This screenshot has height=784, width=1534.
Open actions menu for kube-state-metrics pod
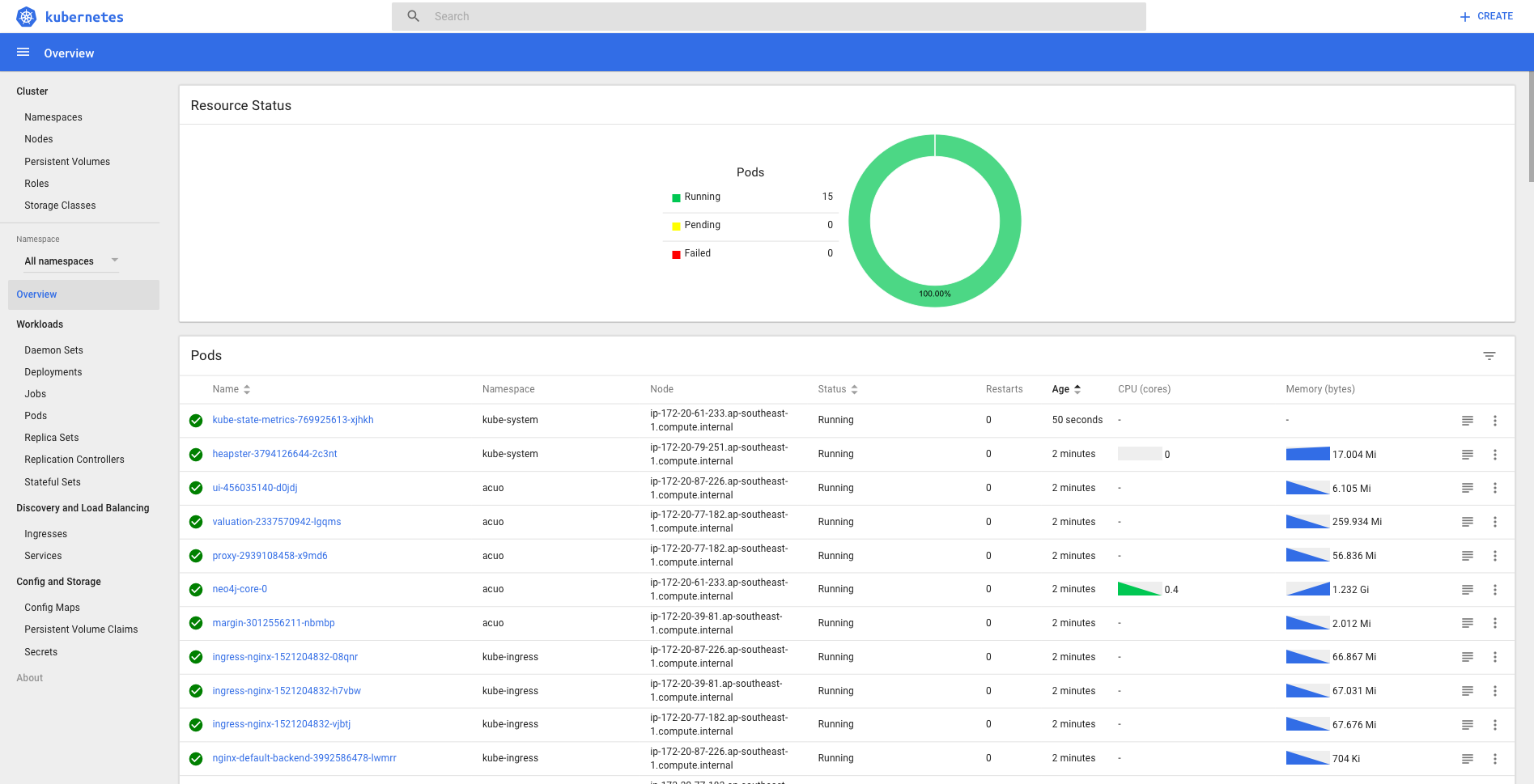click(x=1495, y=421)
